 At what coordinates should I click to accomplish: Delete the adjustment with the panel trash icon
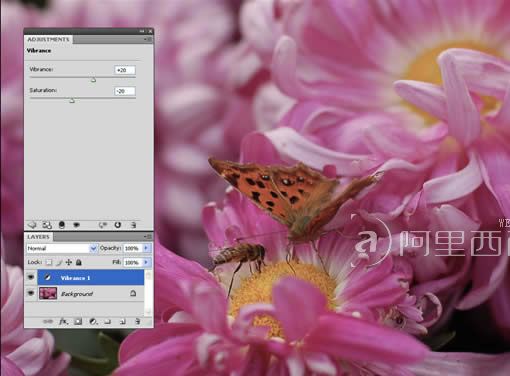coord(133,225)
